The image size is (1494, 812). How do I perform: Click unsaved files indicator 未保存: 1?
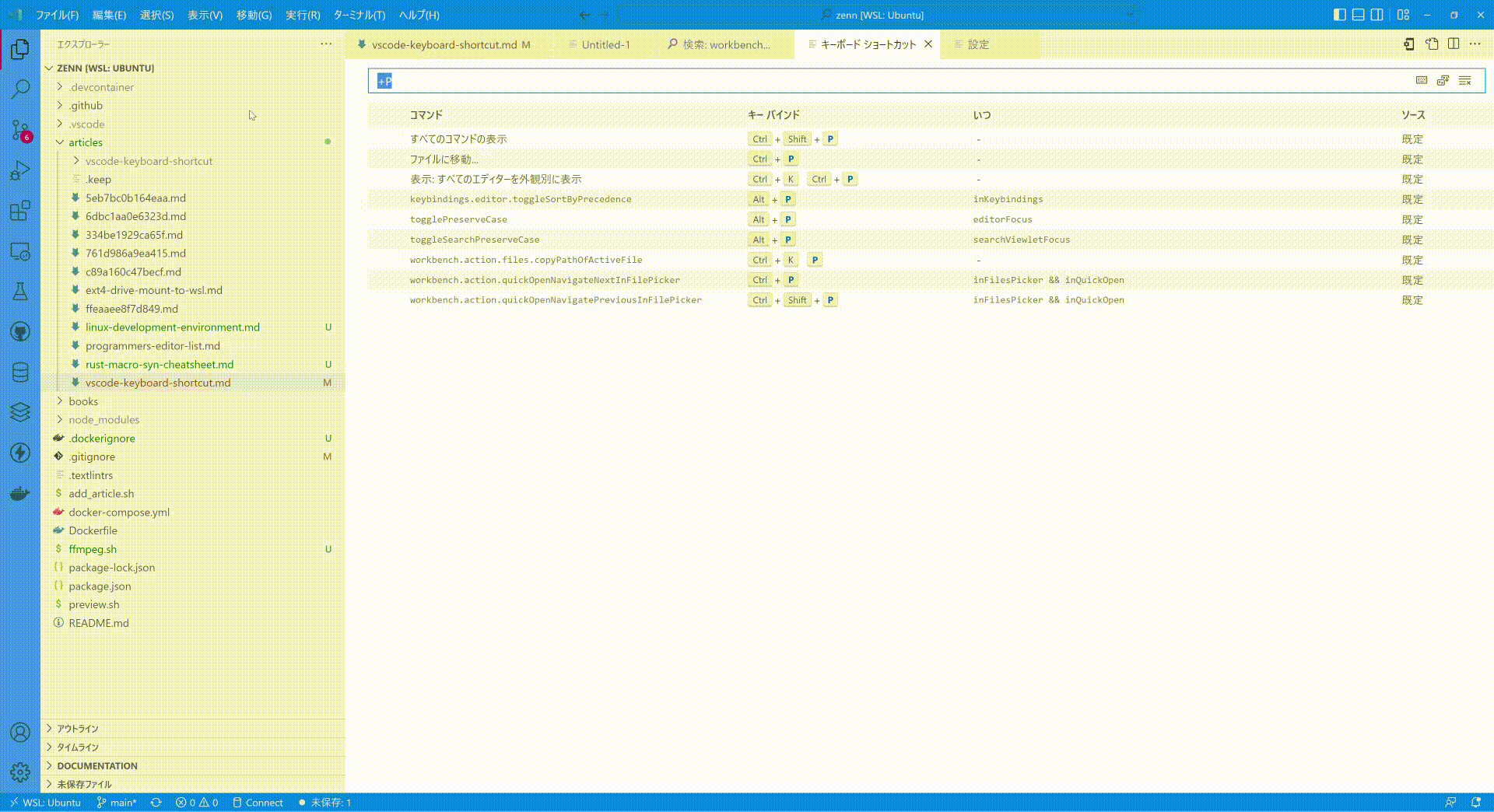click(x=324, y=803)
